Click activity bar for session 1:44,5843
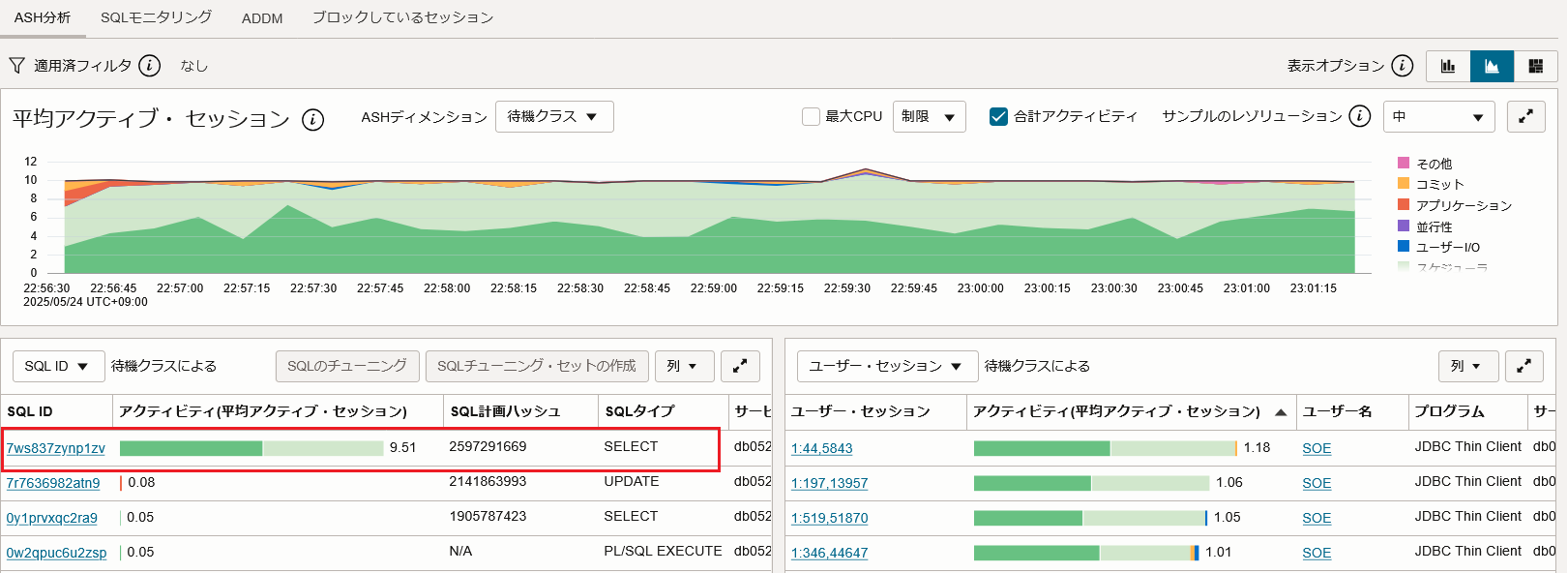Screen dimensions: 1568x573 (x=1106, y=448)
